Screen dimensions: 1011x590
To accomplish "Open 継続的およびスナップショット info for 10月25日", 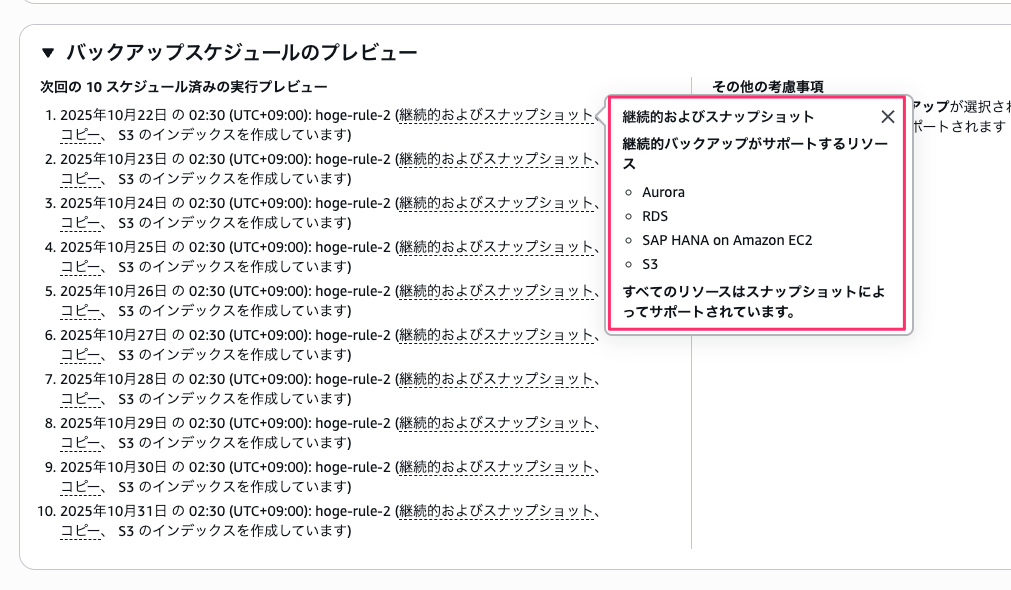I will pos(495,247).
